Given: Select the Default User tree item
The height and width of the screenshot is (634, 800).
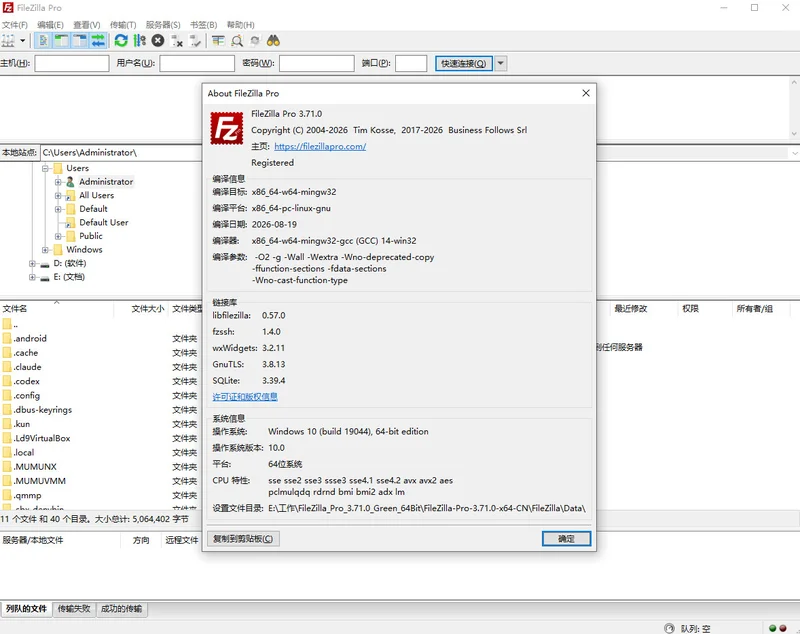Looking at the screenshot, I should tap(104, 222).
